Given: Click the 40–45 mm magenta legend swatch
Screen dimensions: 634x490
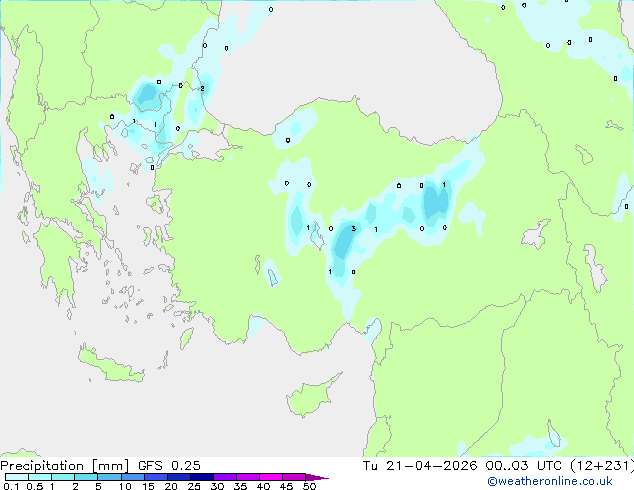Looking at the screenshot, I should [271, 477].
